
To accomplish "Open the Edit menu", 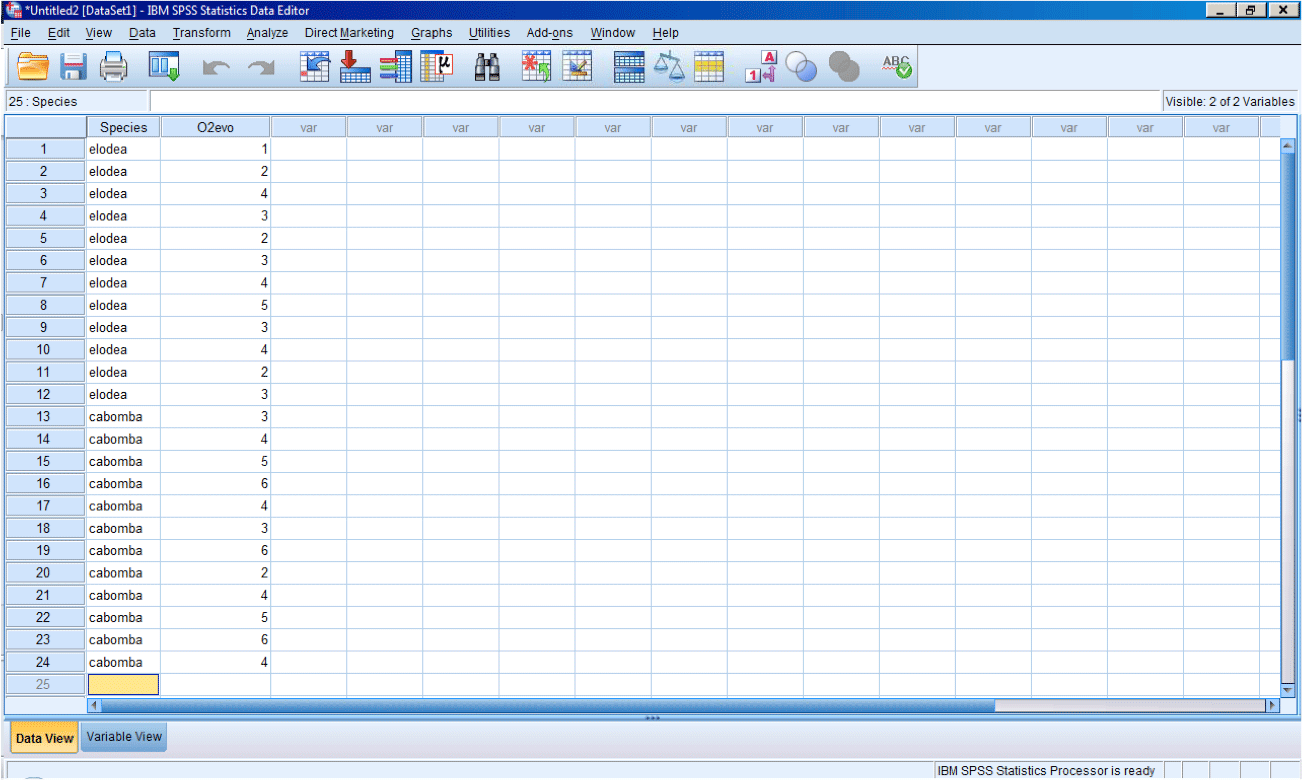I will 59,33.
